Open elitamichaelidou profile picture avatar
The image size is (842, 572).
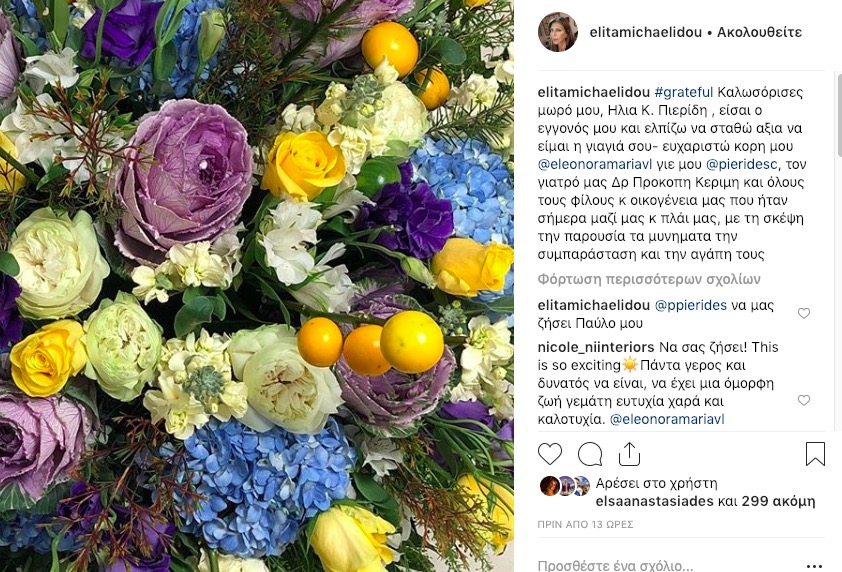[558, 32]
